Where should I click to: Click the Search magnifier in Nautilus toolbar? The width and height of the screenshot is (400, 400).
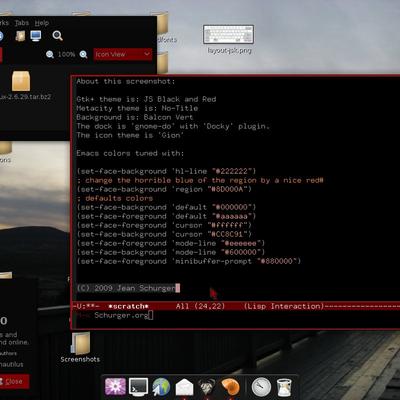tap(57, 36)
